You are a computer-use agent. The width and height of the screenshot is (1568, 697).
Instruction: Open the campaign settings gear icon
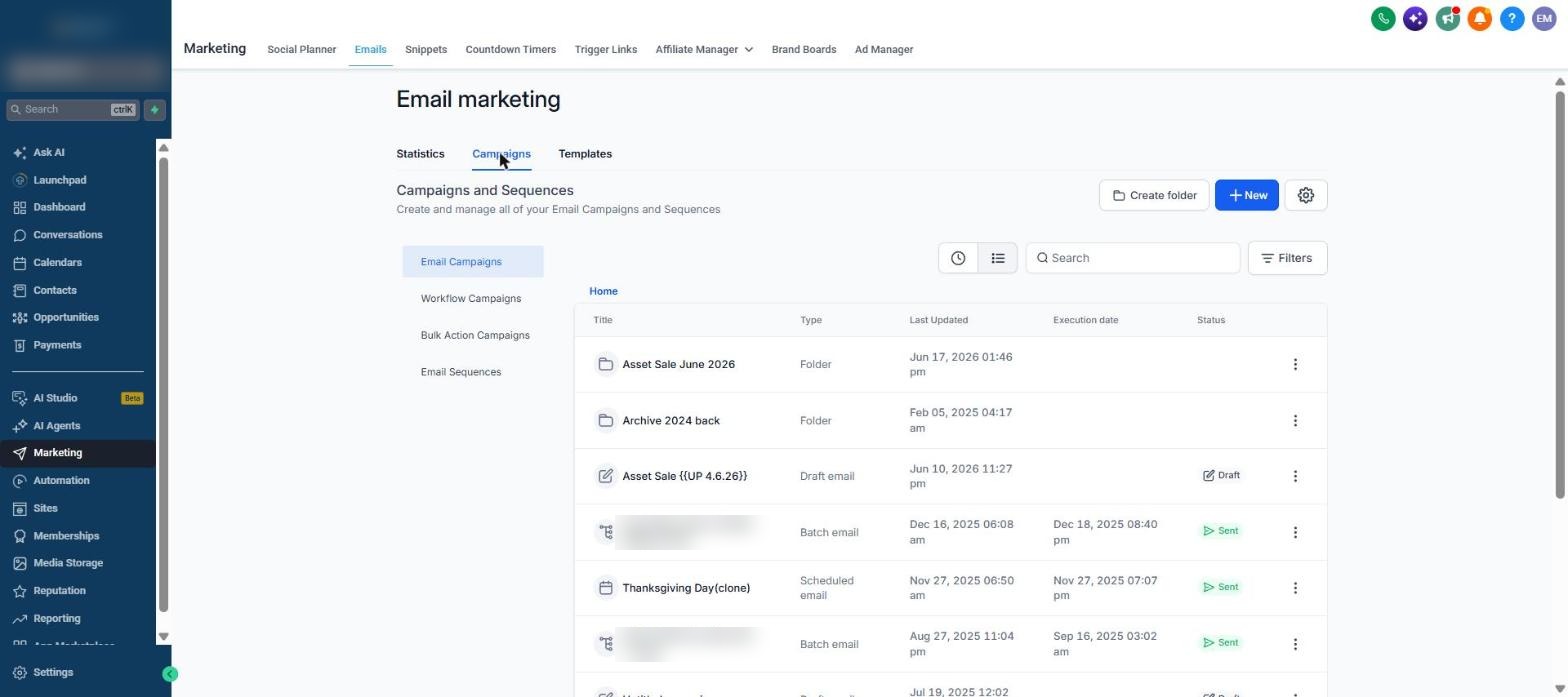pos(1305,195)
